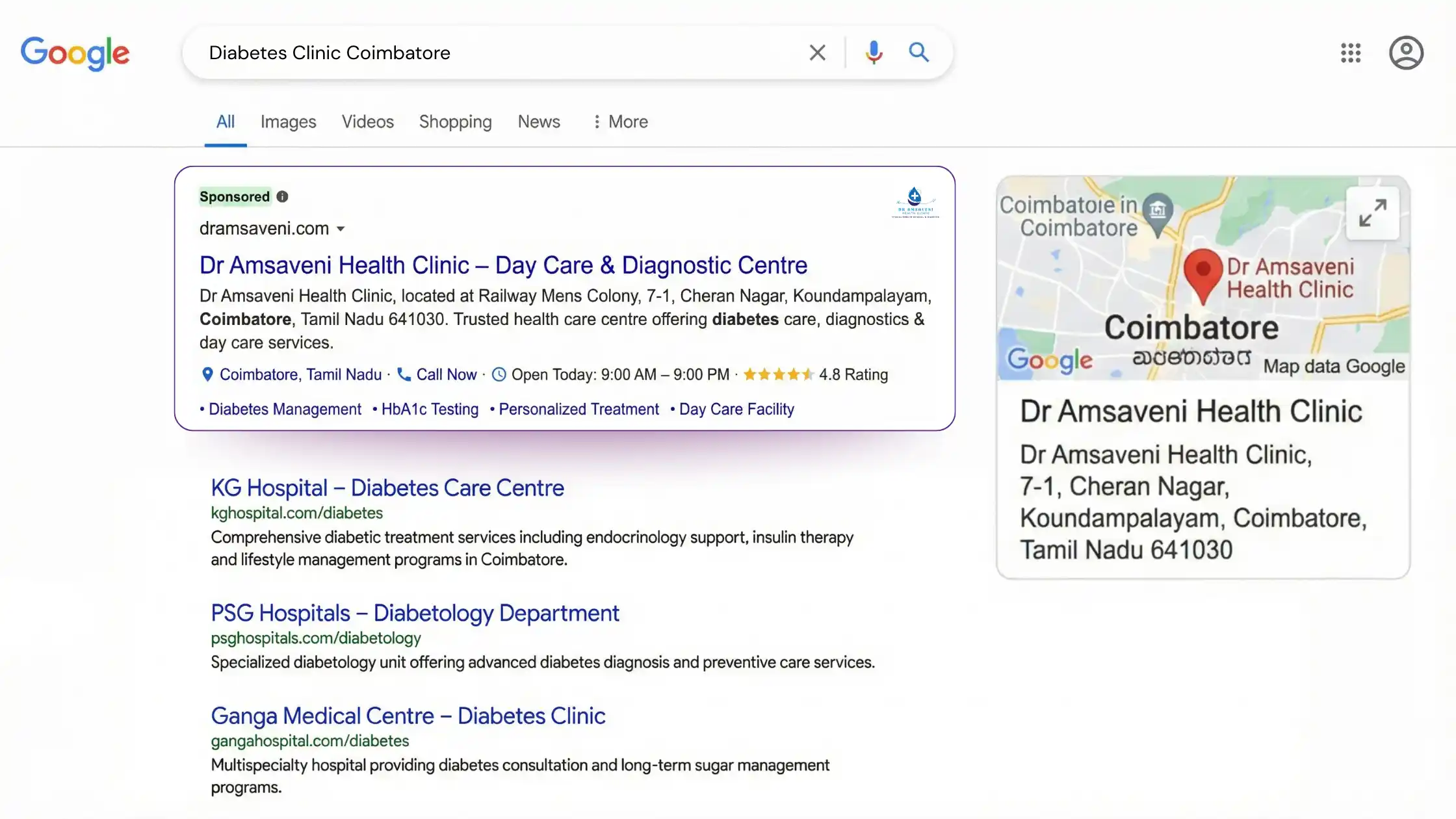1456x819 pixels.
Task: Open the More search options menu
Action: click(620, 122)
